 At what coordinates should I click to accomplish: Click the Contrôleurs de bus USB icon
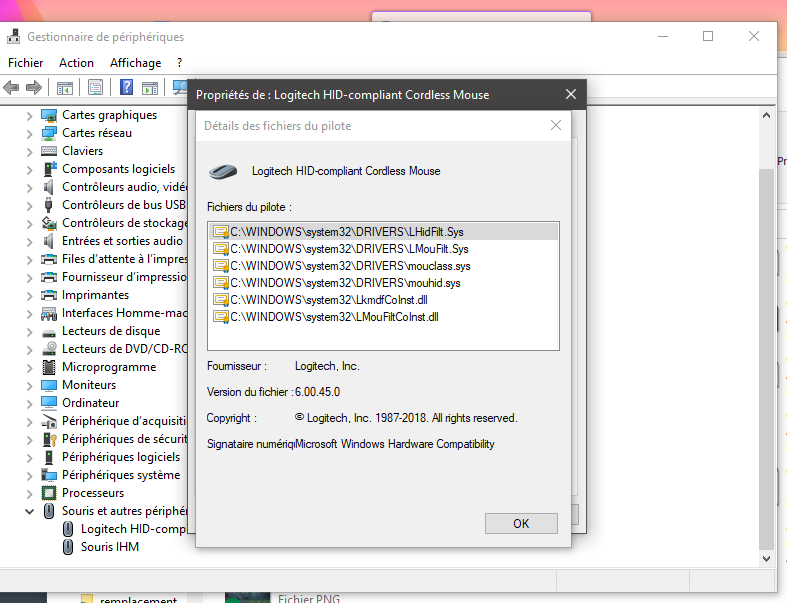[48, 205]
